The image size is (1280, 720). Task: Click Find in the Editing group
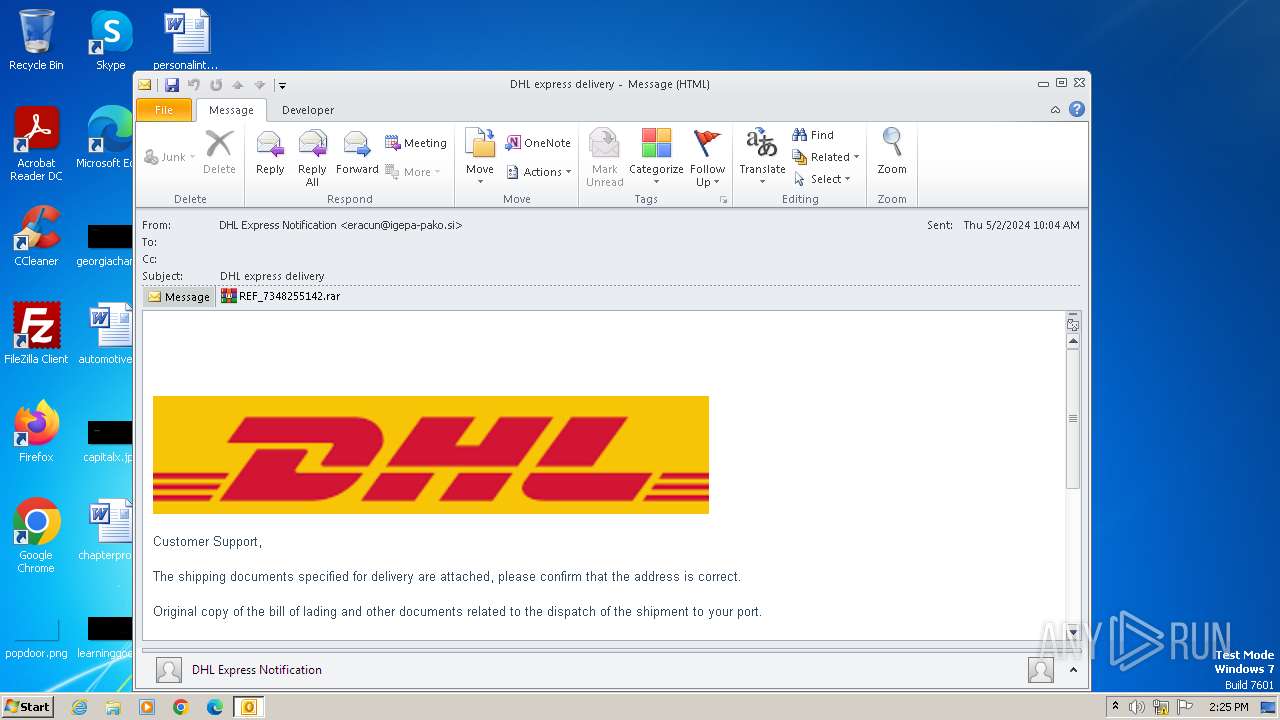pos(813,135)
